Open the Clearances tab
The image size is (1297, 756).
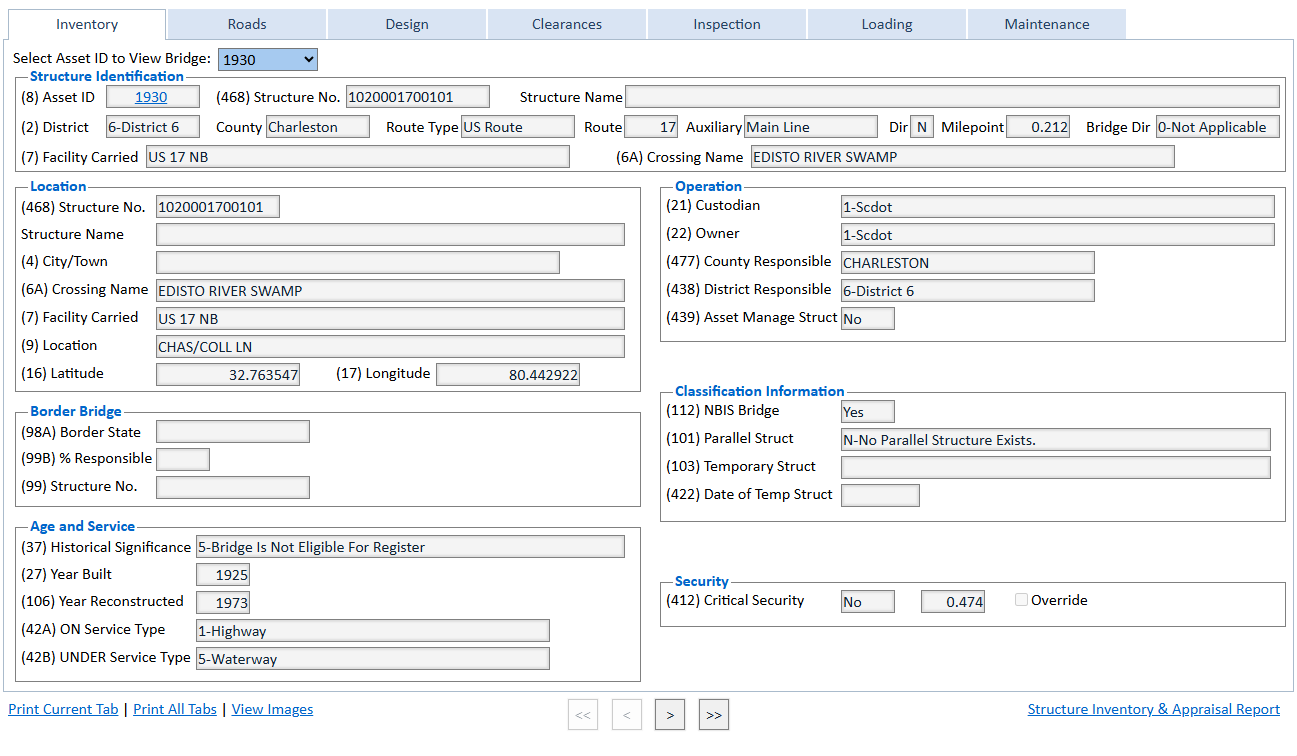point(567,24)
